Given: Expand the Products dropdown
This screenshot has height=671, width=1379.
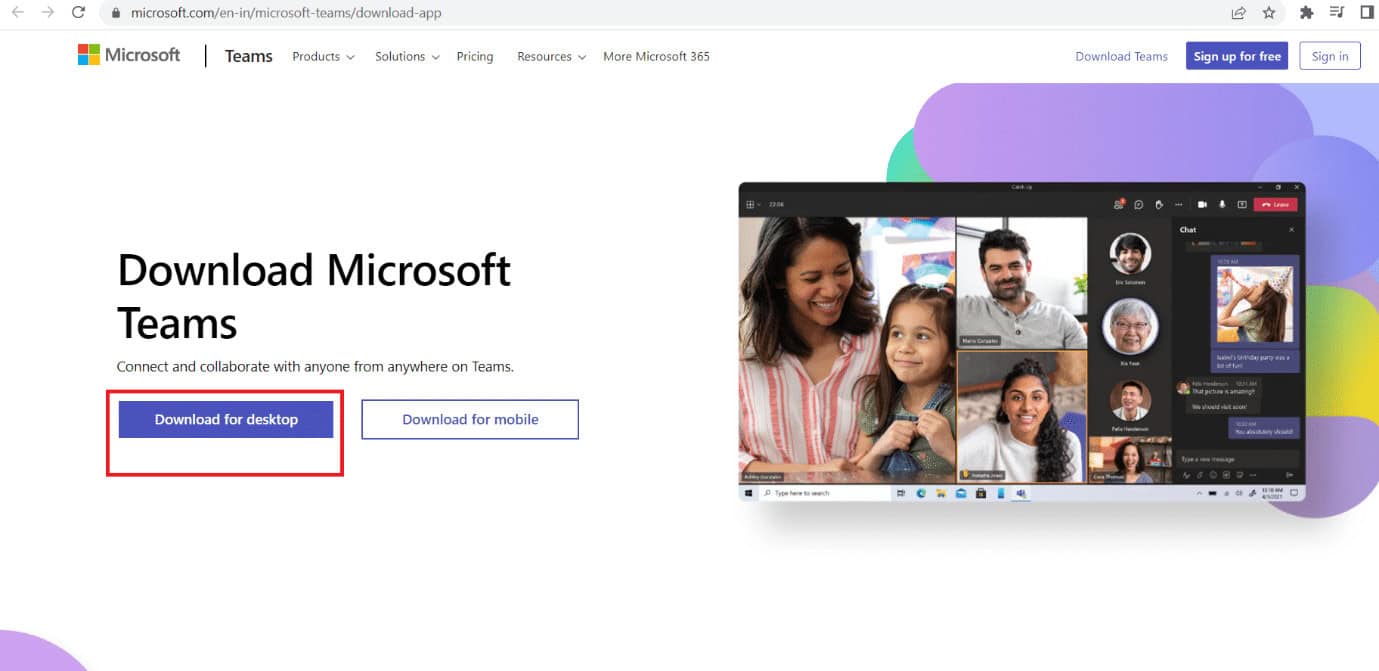Looking at the screenshot, I should [x=322, y=57].
